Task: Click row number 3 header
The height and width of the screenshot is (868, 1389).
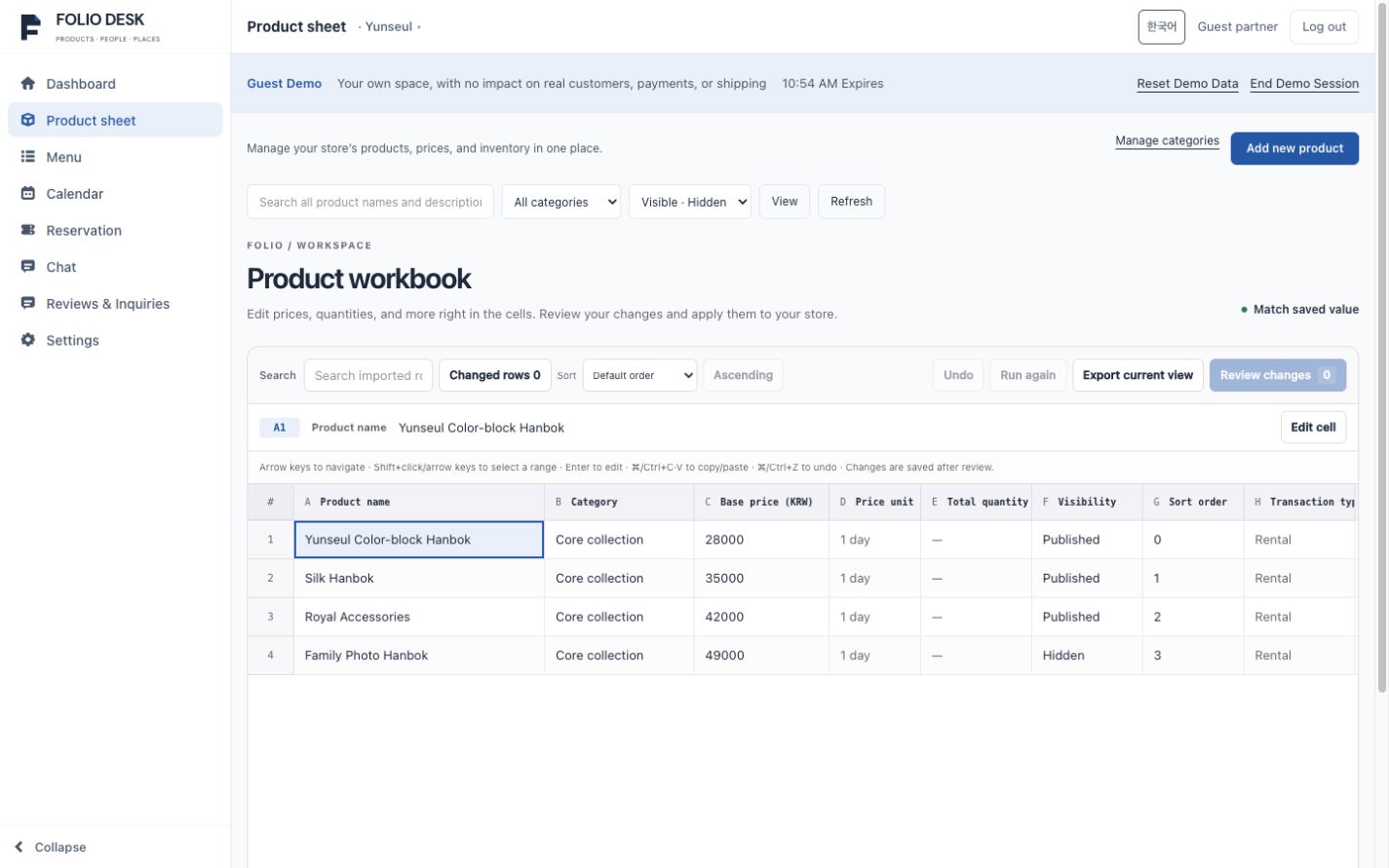Action: 270,617
